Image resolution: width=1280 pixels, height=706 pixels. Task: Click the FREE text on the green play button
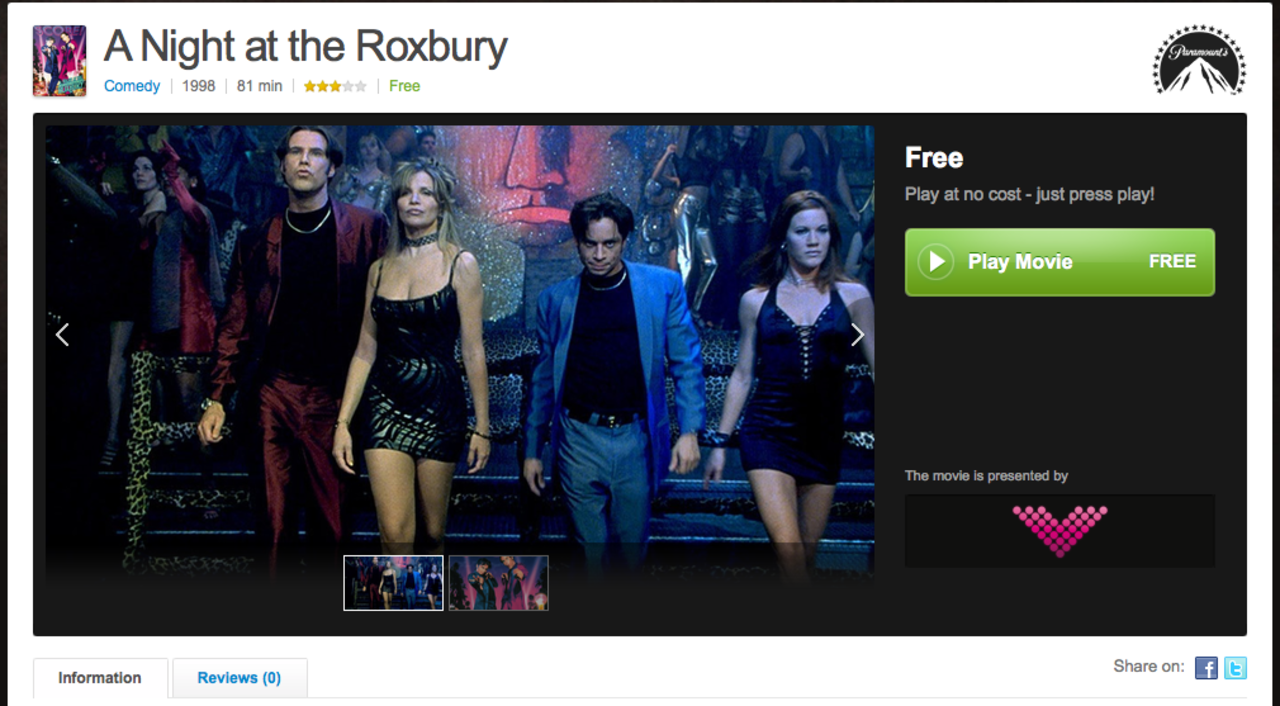[1172, 262]
